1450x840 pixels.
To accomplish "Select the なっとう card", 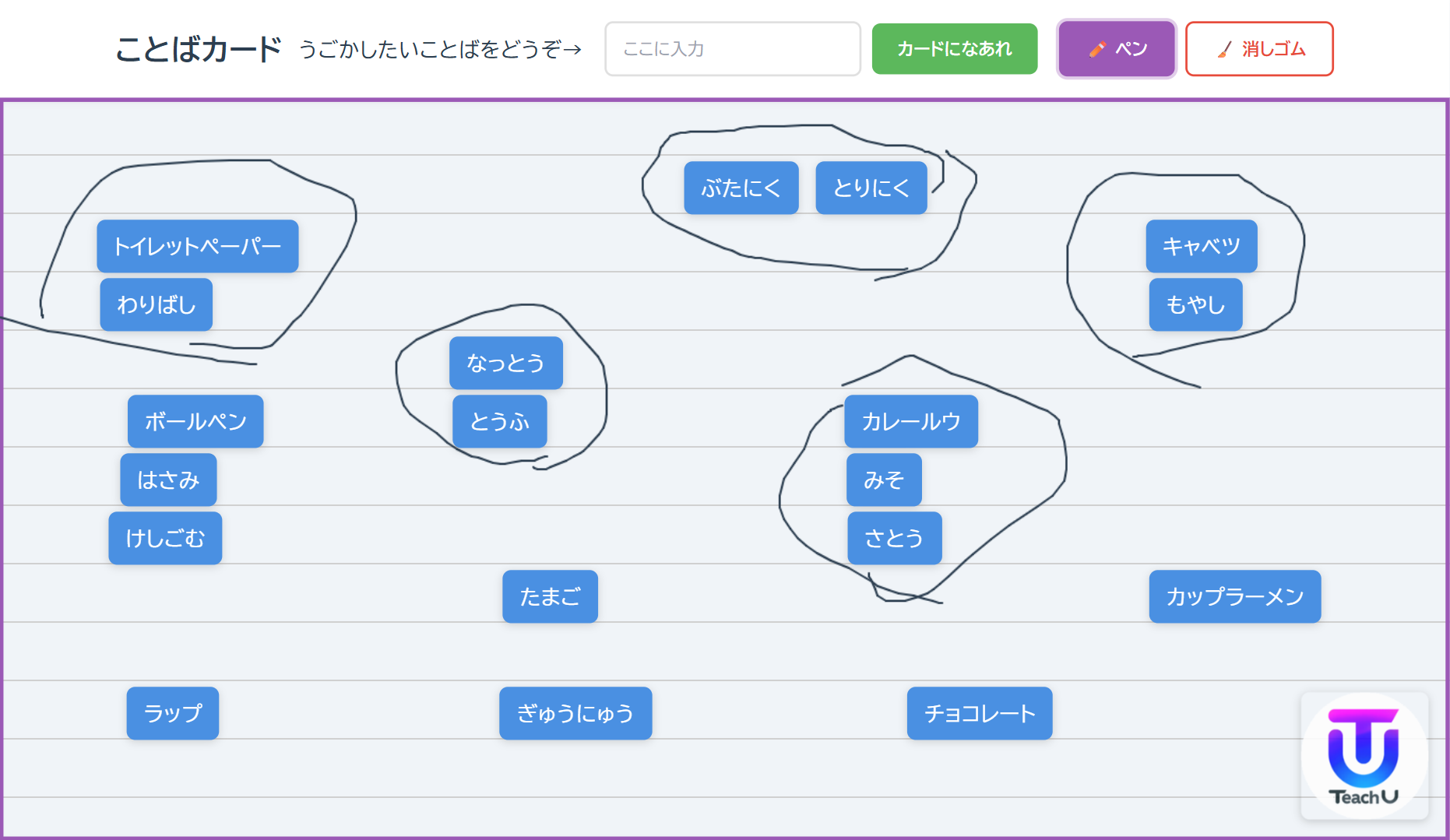I will [x=505, y=363].
